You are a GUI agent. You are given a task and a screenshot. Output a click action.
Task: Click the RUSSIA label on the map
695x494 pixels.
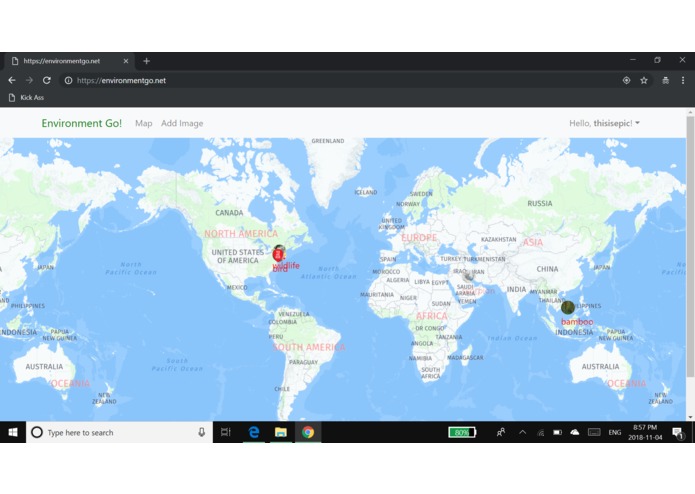point(540,203)
